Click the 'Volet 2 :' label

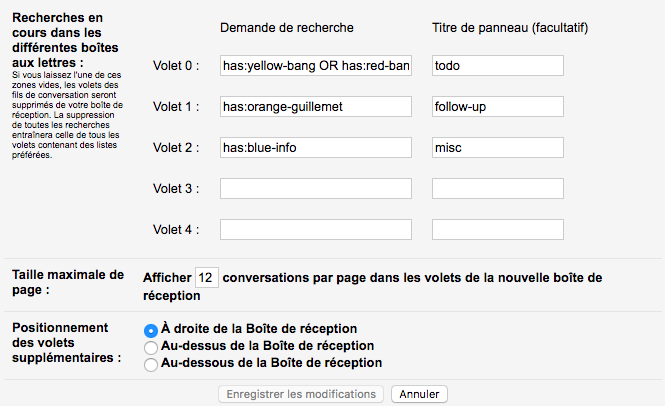176,148
